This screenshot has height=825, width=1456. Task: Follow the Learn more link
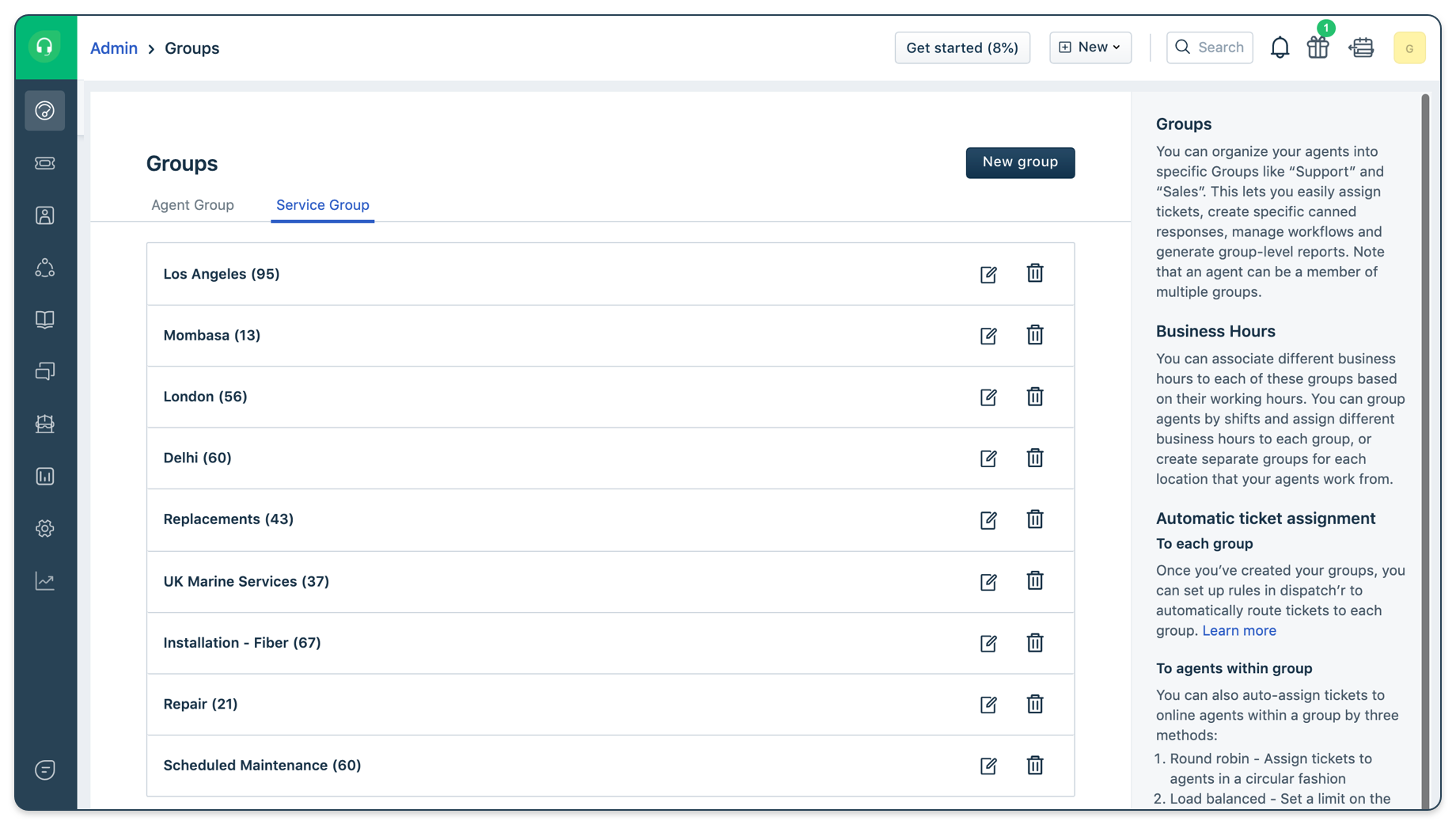tap(1238, 631)
